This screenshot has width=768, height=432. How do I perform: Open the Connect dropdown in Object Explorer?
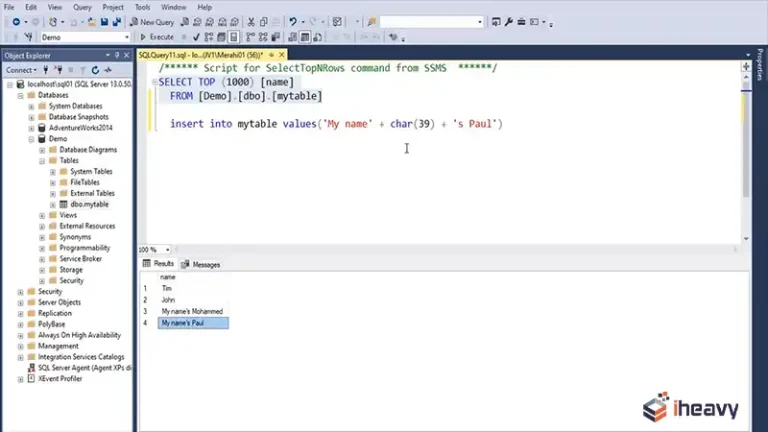pos(22,71)
